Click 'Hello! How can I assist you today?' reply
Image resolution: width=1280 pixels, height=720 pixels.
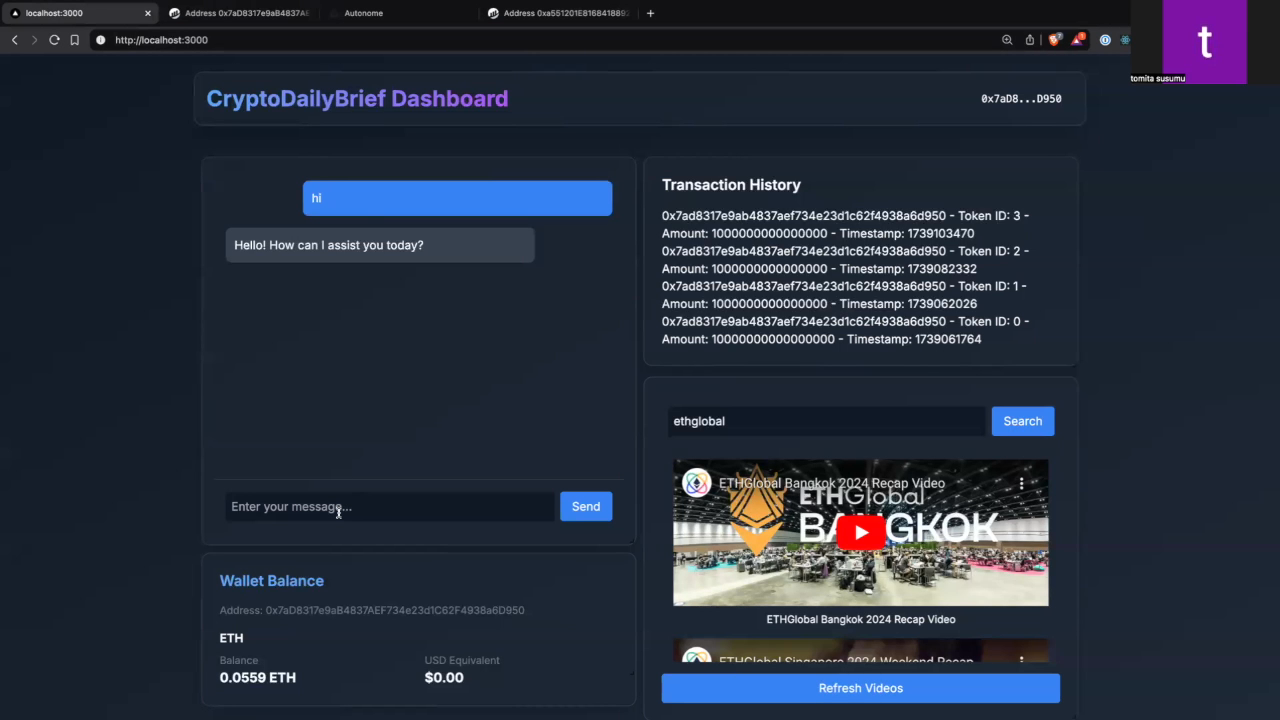pos(380,245)
